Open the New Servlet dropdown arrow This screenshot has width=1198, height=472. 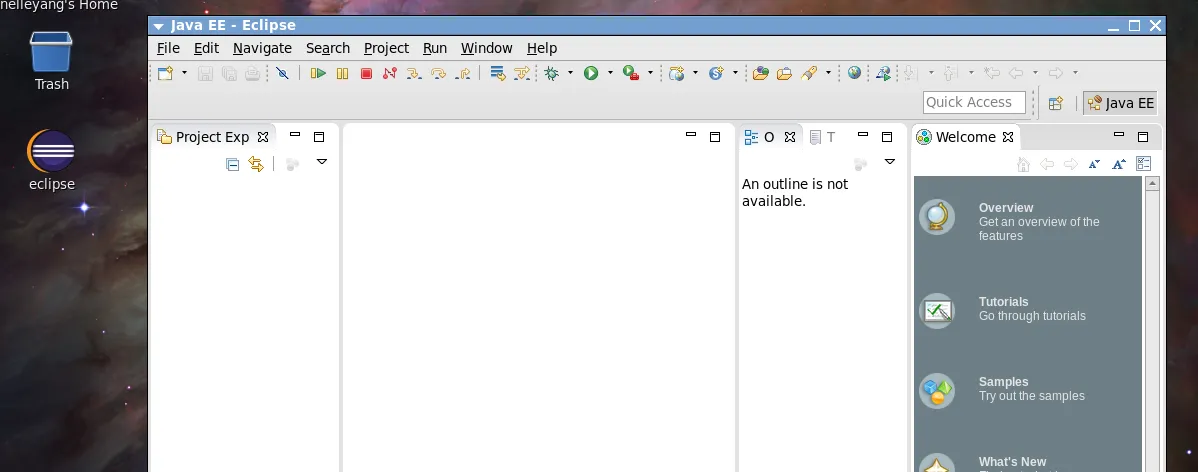click(735, 73)
